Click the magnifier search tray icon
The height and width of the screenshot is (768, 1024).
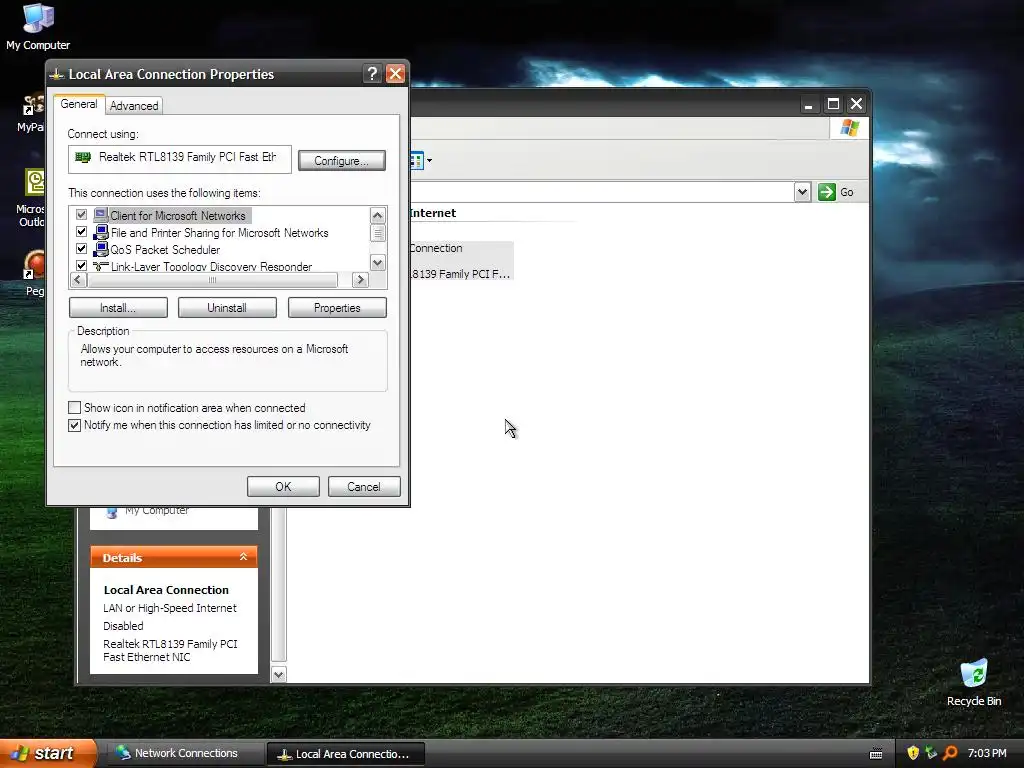click(x=950, y=753)
